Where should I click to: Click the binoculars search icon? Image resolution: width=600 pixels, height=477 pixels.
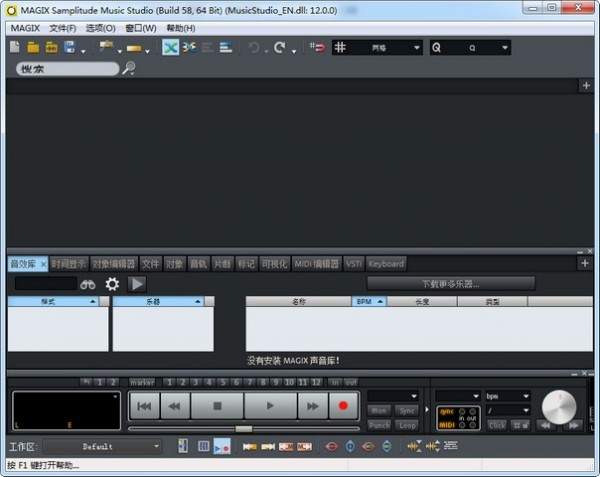click(x=88, y=284)
